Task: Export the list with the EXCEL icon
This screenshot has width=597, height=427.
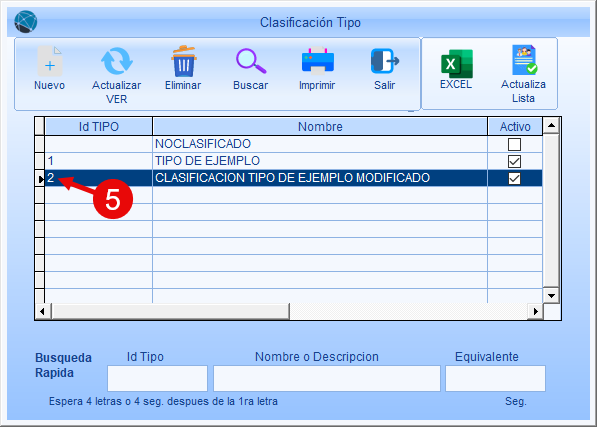Action: click(x=457, y=64)
